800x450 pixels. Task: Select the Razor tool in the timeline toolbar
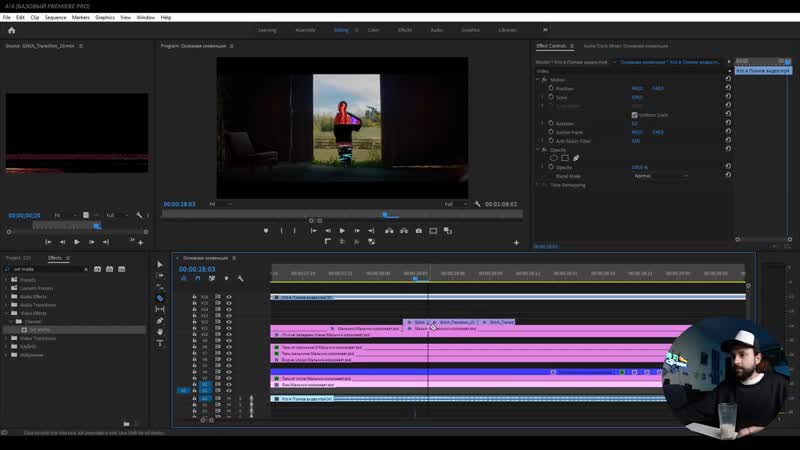[160, 298]
